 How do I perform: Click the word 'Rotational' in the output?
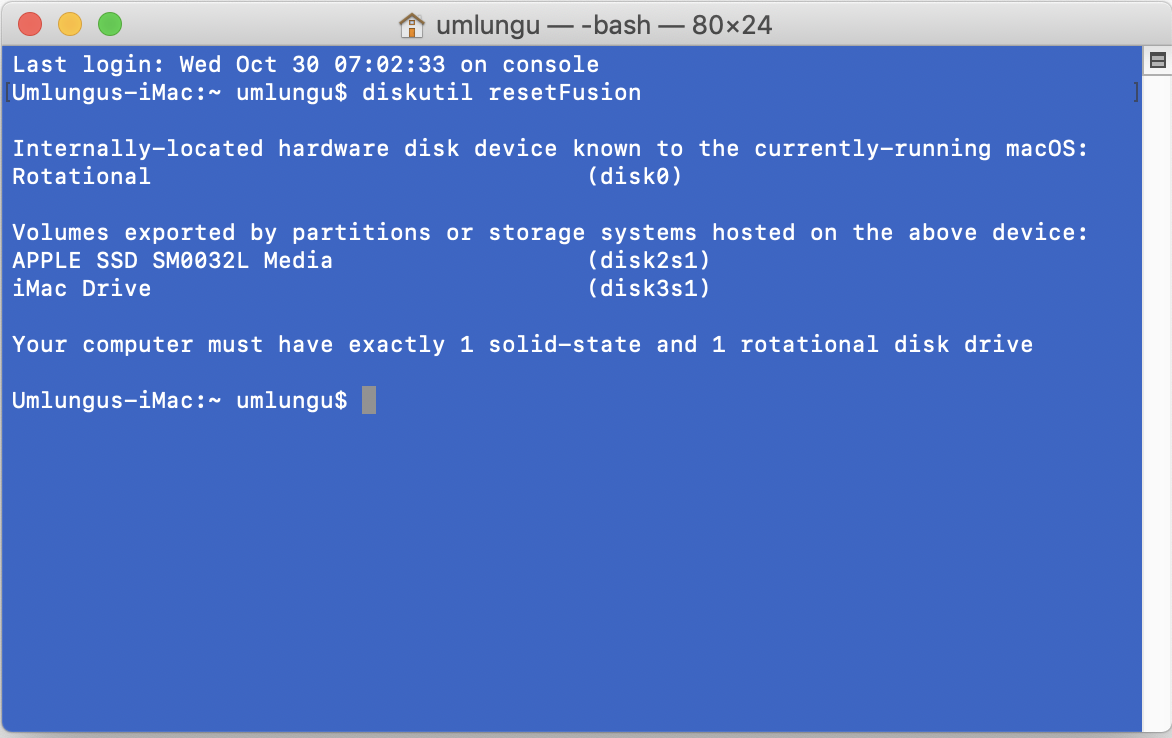(x=82, y=177)
